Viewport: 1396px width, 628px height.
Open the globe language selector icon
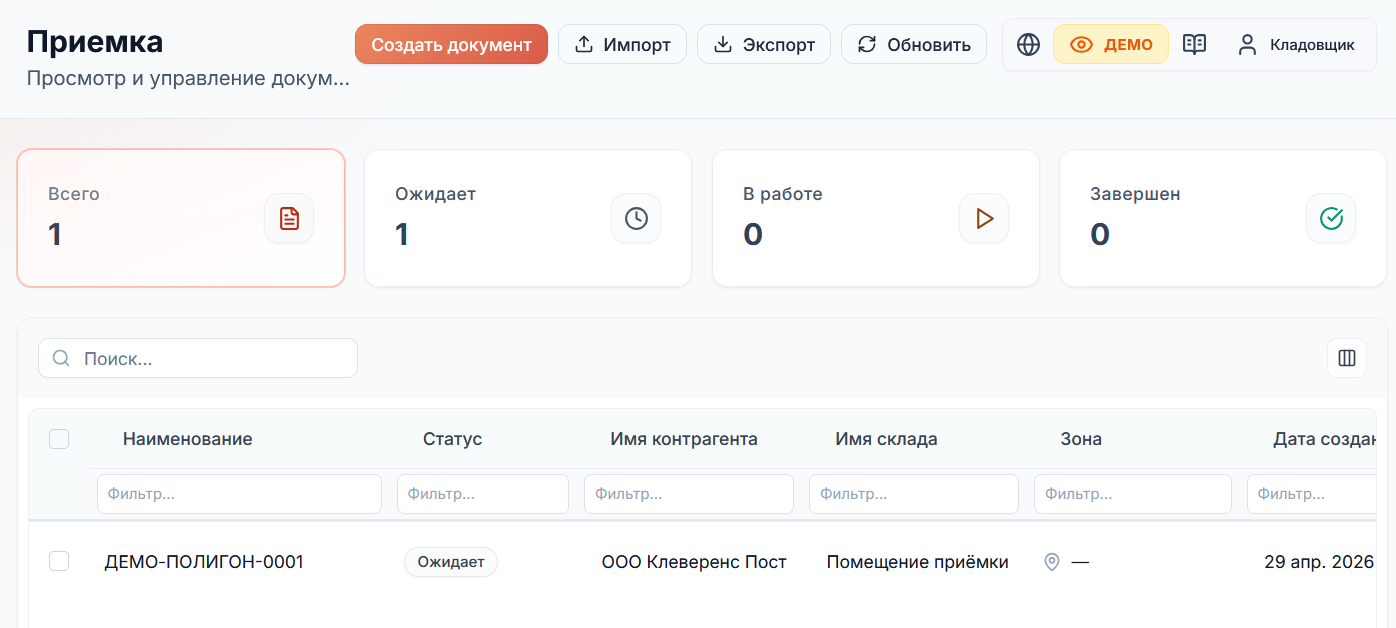(1028, 44)
